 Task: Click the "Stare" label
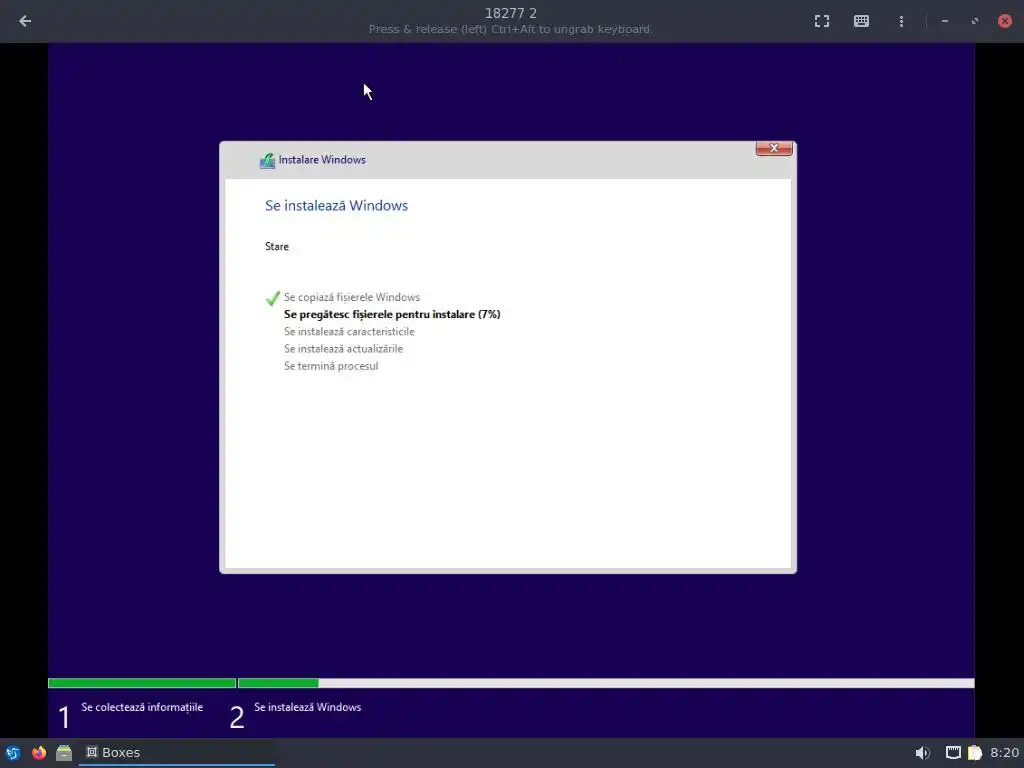point(277,247)
